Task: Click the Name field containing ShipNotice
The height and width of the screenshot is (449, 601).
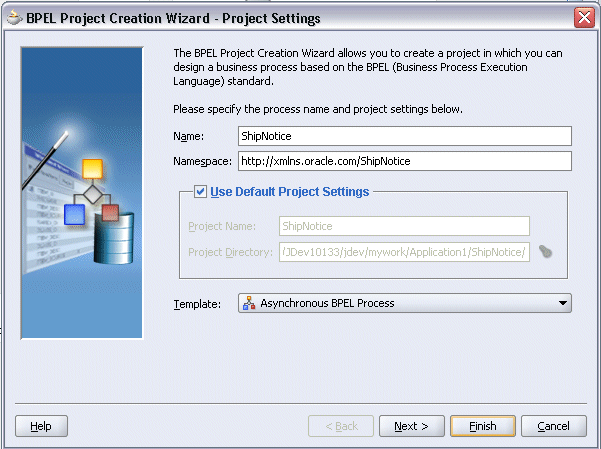Action: 405,136
